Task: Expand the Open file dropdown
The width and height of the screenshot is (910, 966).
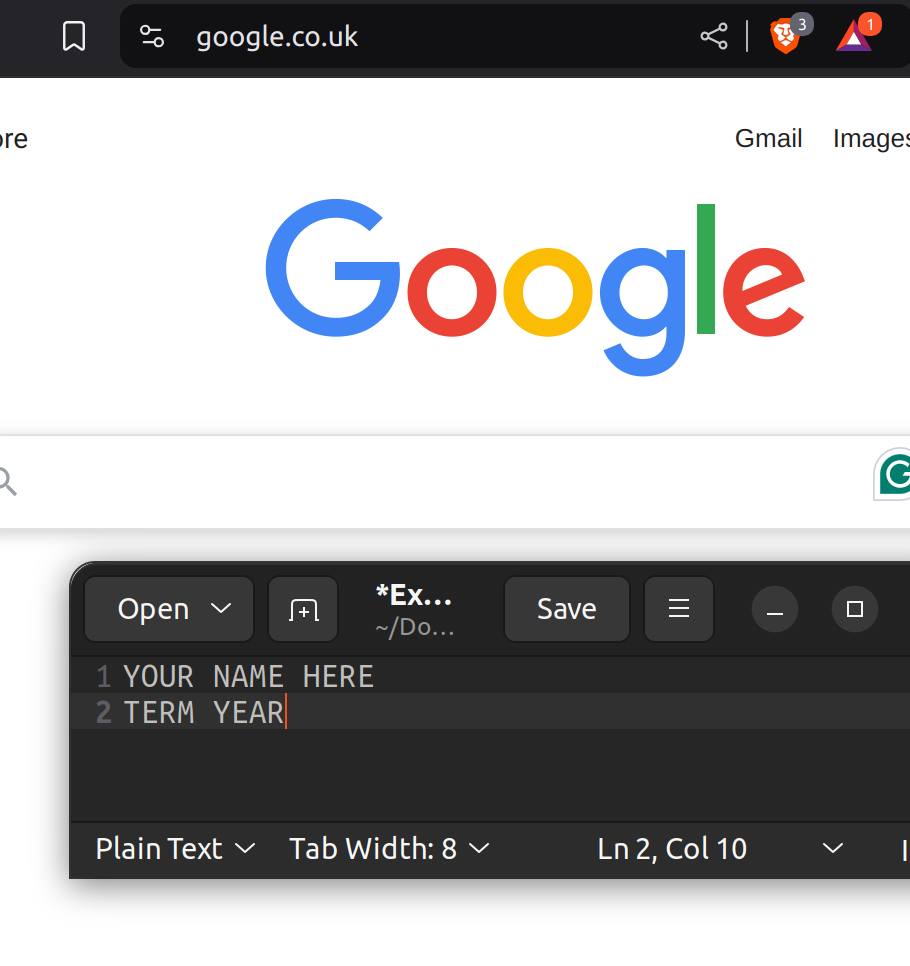Action: click(168, 609)
